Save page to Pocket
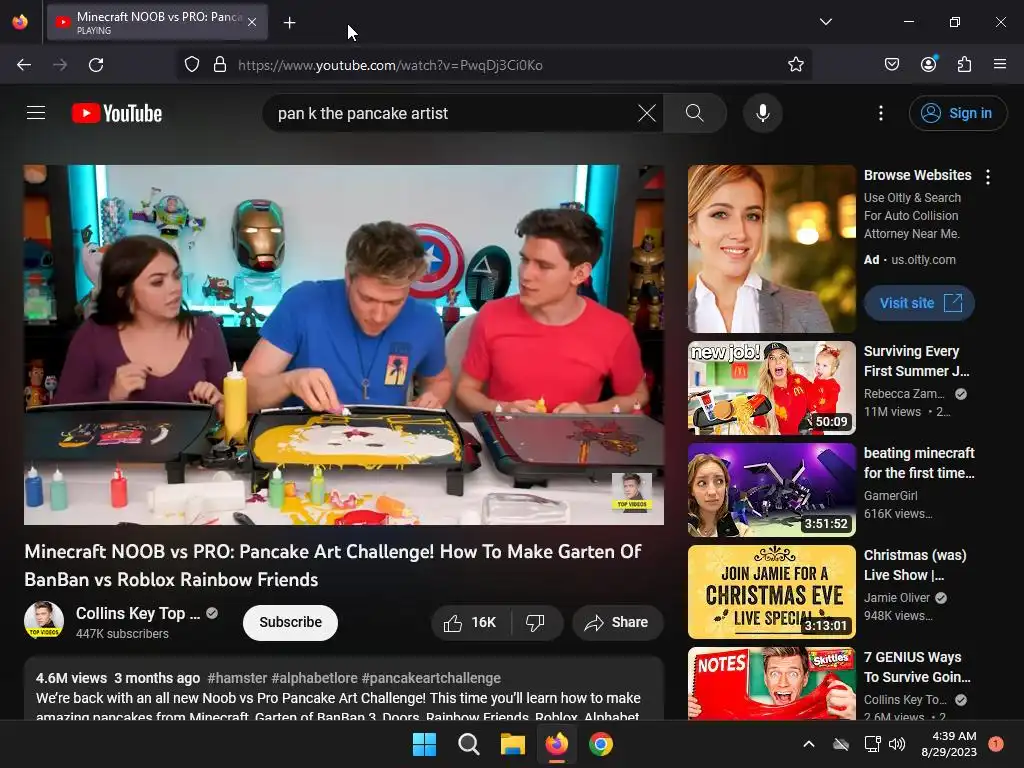Image resolution: width=1024 pixels, height=768 pixels. (x=892, y=65)
